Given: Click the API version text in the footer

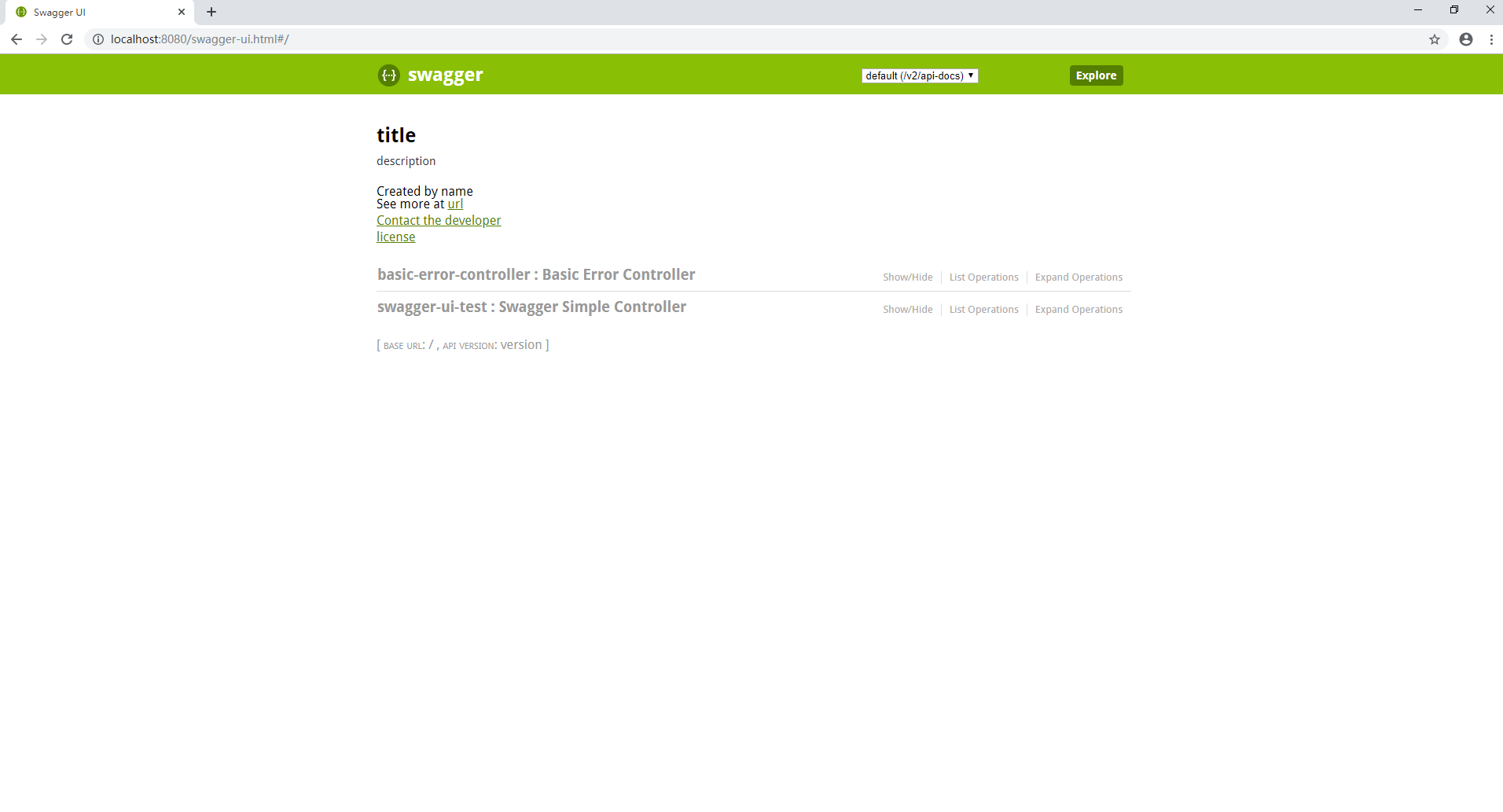Looking at the screenshot, I should (492, 345).
